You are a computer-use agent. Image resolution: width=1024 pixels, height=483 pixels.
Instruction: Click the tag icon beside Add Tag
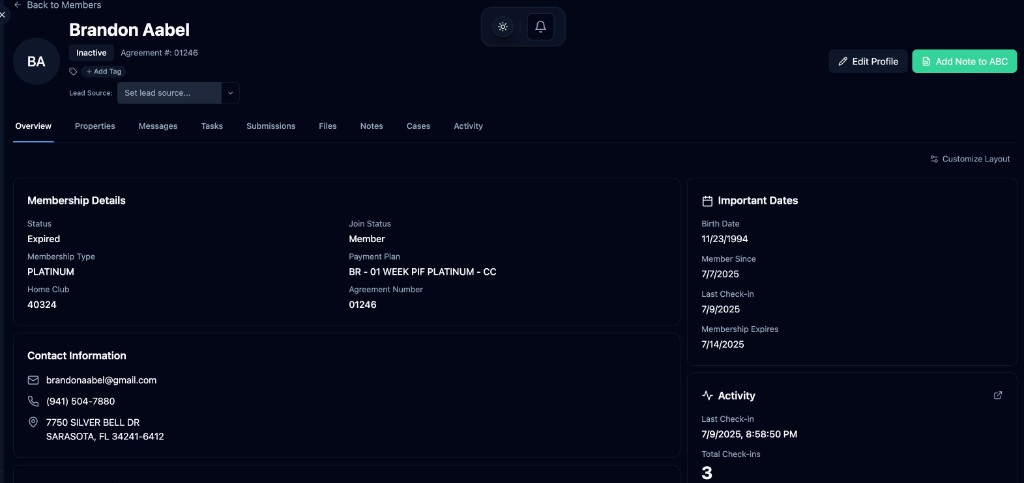click(73, 72)
